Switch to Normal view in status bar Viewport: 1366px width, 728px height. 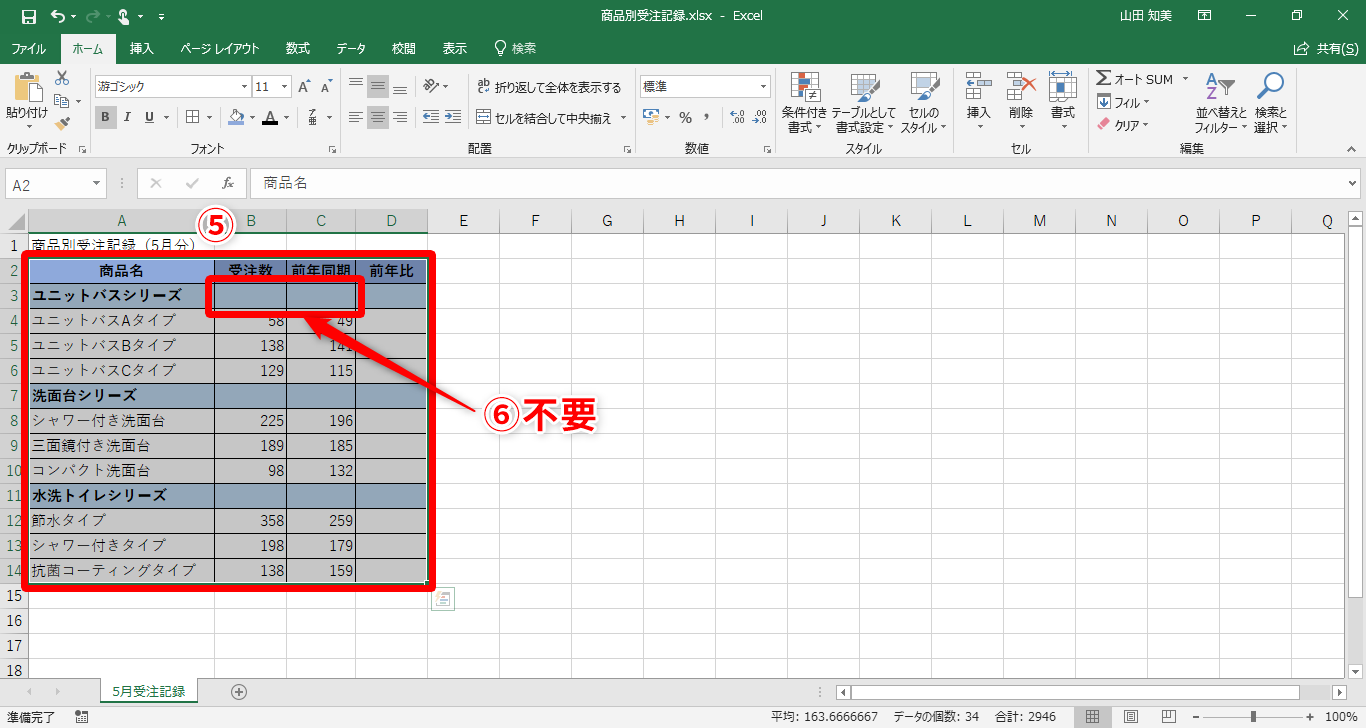[x=1093, y=716]
